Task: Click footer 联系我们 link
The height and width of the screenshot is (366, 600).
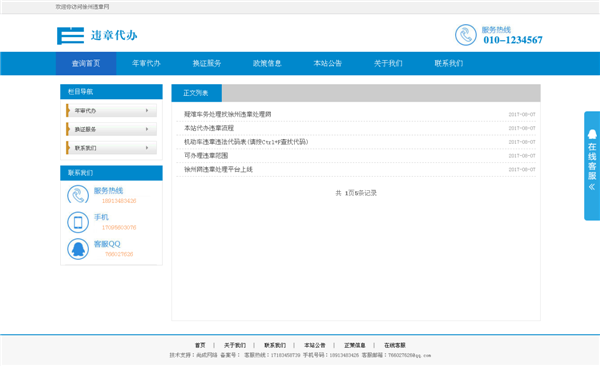Action: [275, 345]
